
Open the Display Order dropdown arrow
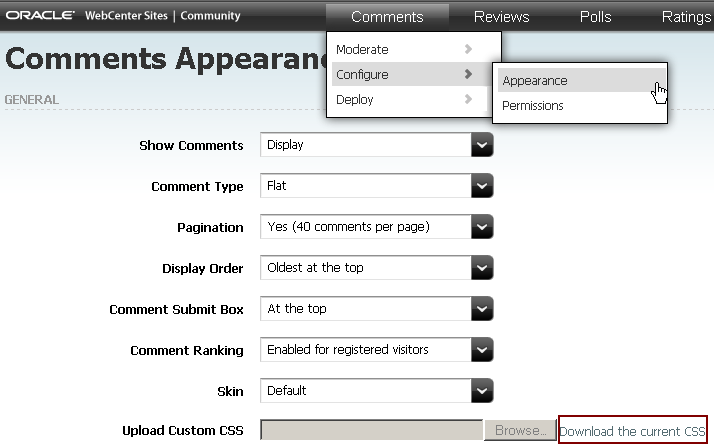[482, 268]
